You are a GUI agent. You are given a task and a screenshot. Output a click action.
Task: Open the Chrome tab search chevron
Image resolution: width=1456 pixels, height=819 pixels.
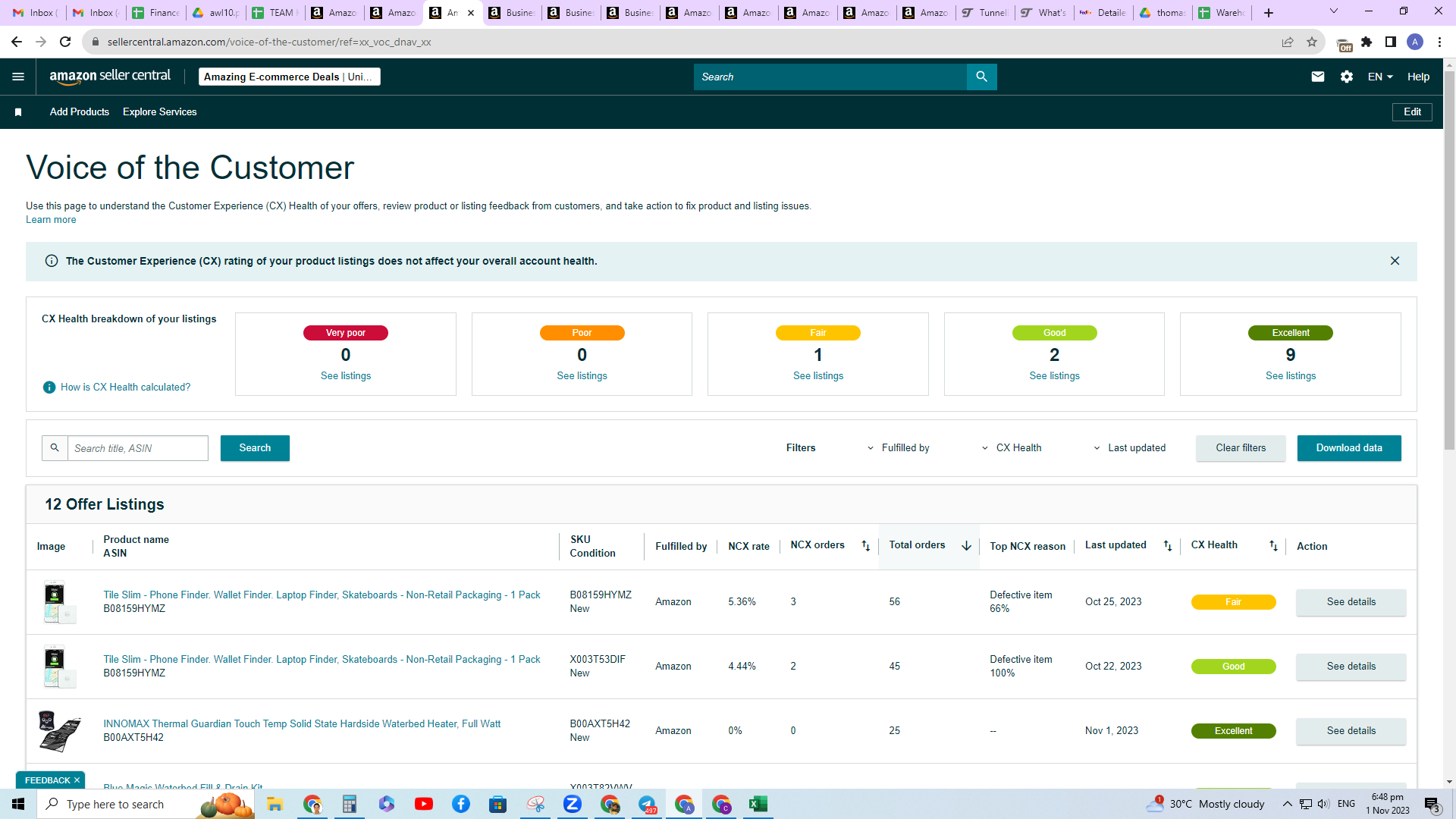coord(1334,11)
